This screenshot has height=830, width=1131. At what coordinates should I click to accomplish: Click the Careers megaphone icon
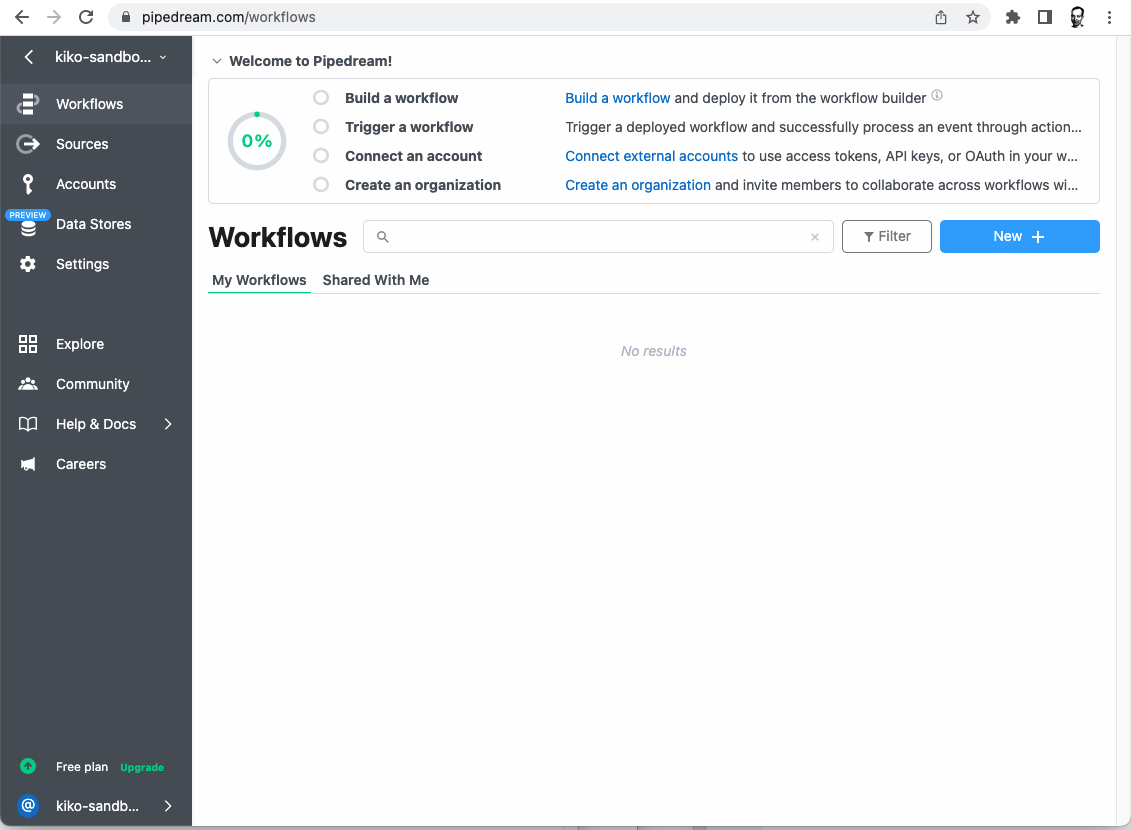click(27, 464)
